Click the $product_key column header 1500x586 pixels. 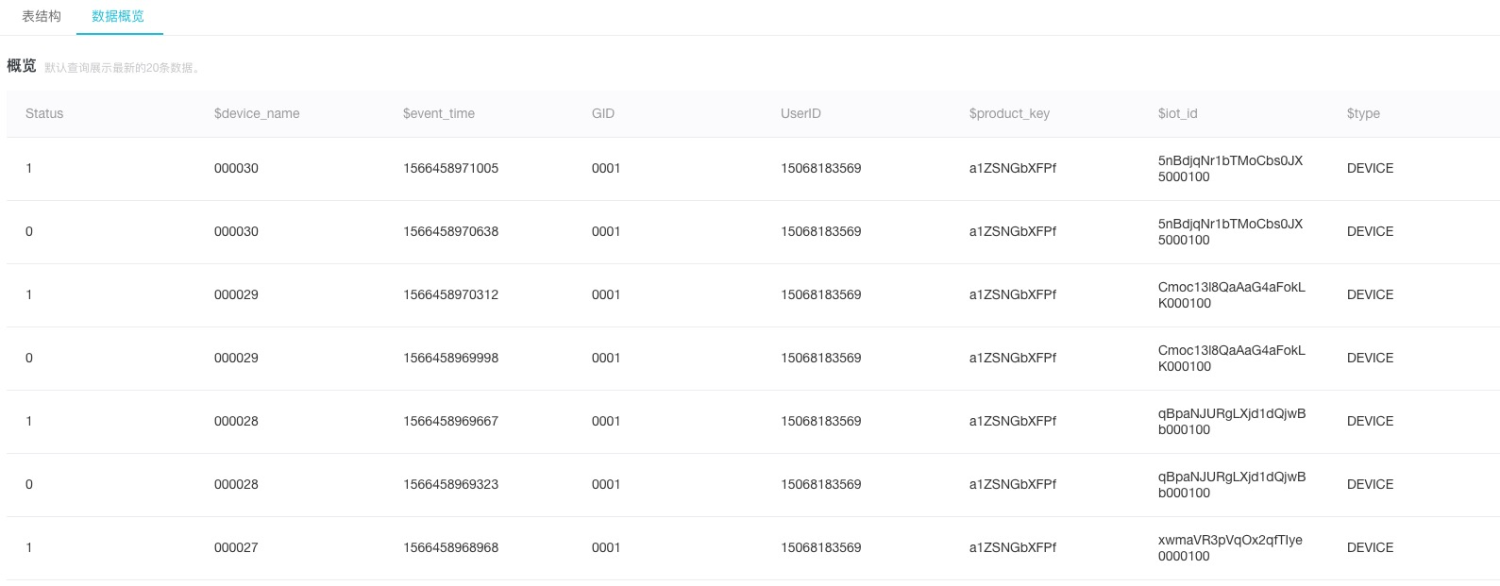coord(1009,114)
